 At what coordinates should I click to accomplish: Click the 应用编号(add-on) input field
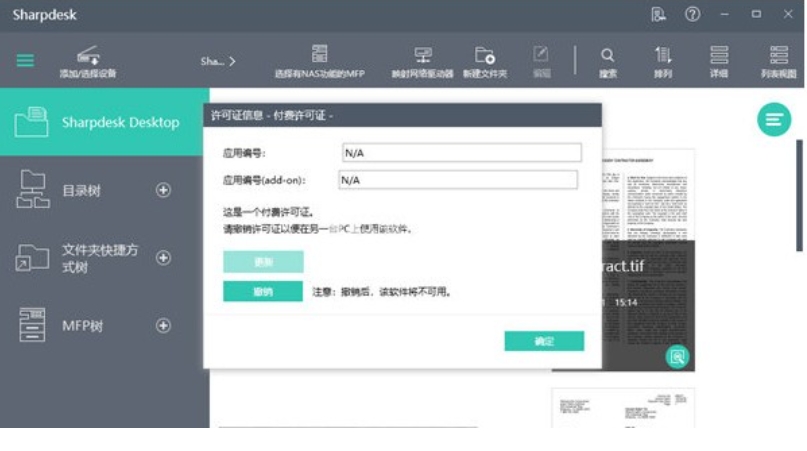[x=458, y=180]
